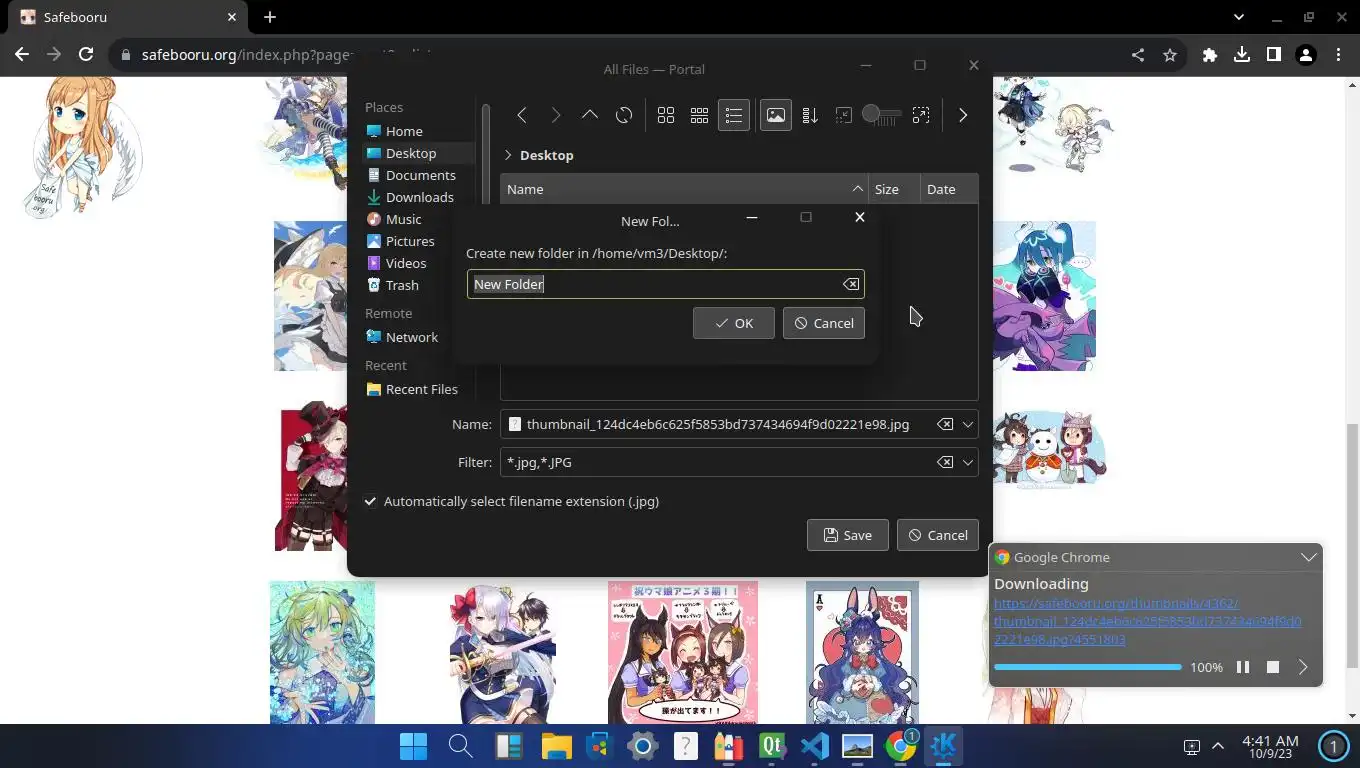
Task: Toggle the file preview image button
Action: coord(776,116)
